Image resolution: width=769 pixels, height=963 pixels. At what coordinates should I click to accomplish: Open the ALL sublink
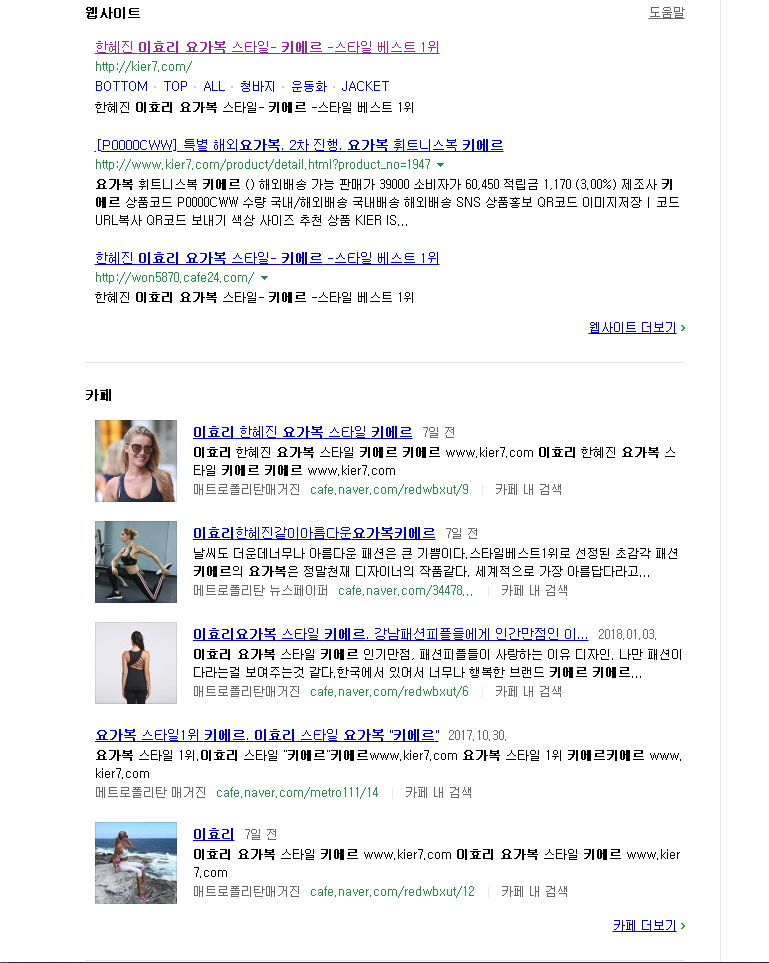214,86
